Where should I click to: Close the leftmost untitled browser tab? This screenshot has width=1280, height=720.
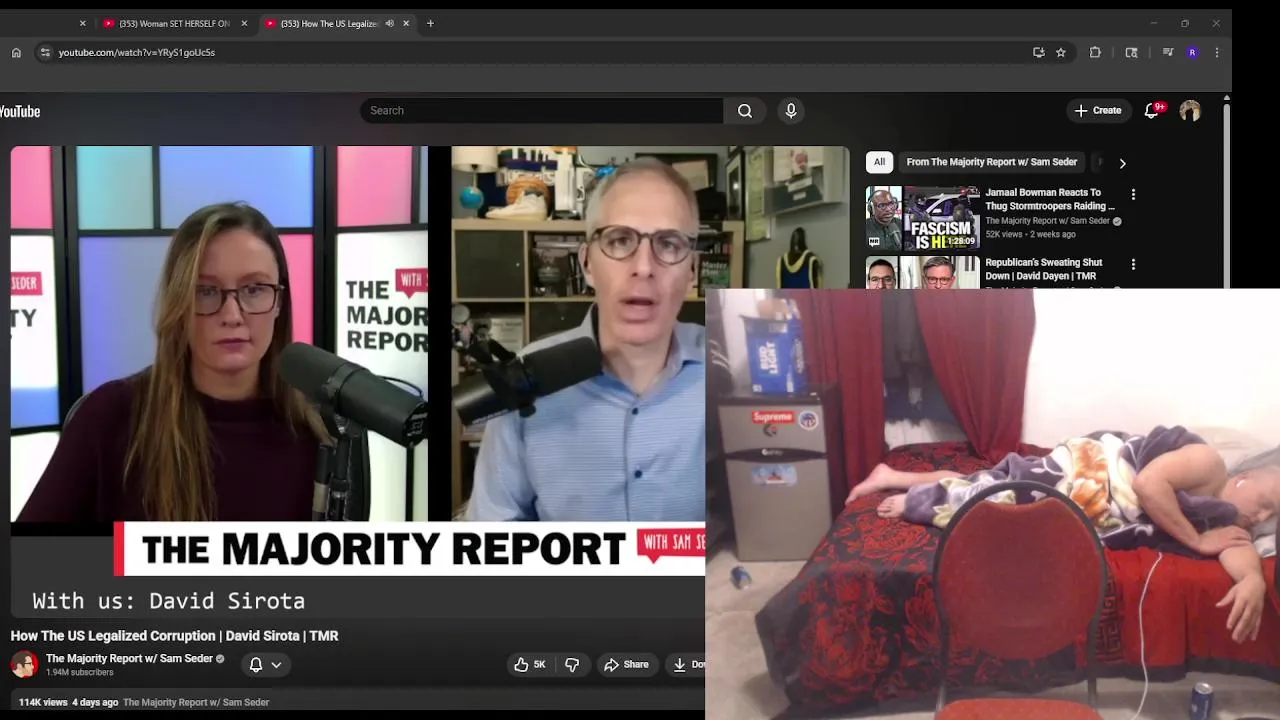coord(82,23)
